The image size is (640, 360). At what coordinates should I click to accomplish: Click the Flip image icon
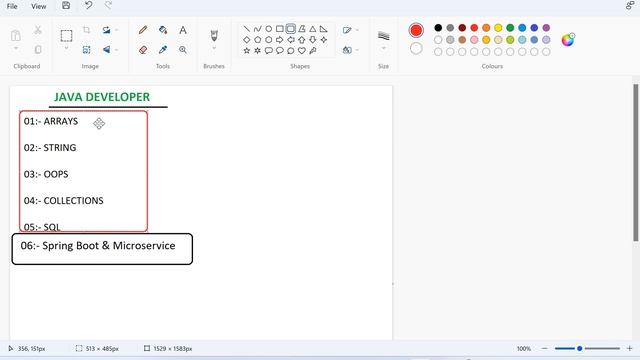tap(107, 50)
